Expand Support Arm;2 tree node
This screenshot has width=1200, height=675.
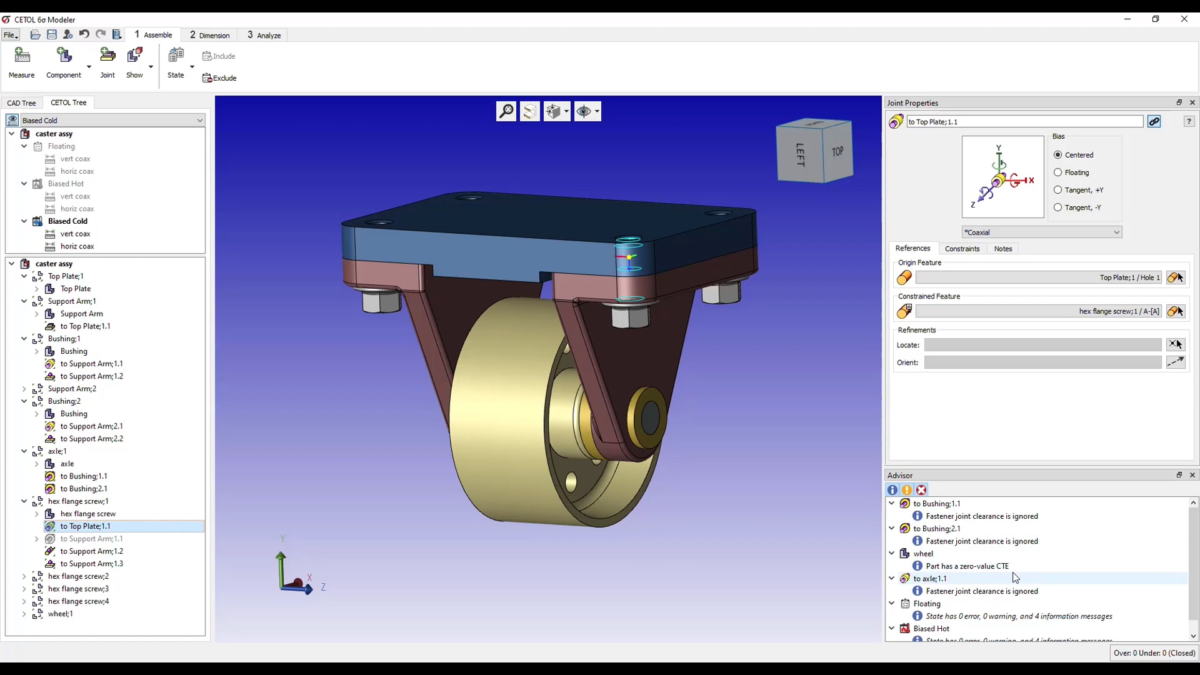pos(25,389)
